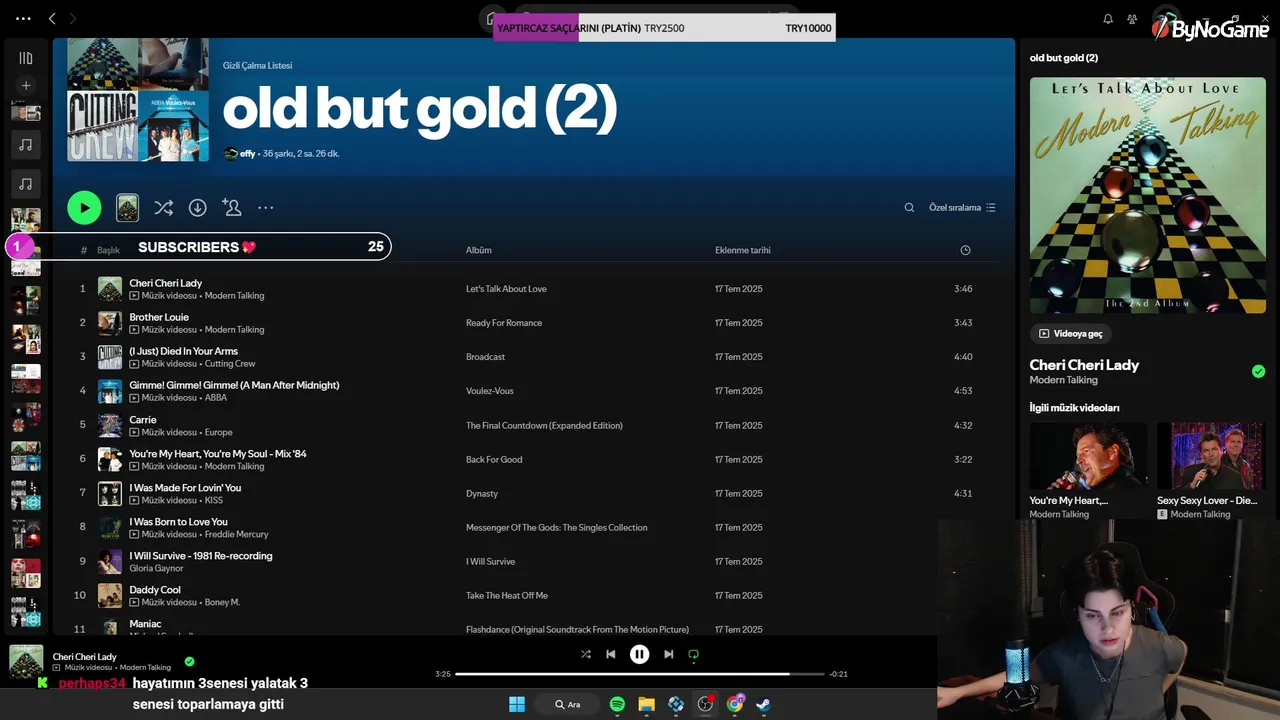
Task: Open the Dynasty album link
Action: [482, 494]
